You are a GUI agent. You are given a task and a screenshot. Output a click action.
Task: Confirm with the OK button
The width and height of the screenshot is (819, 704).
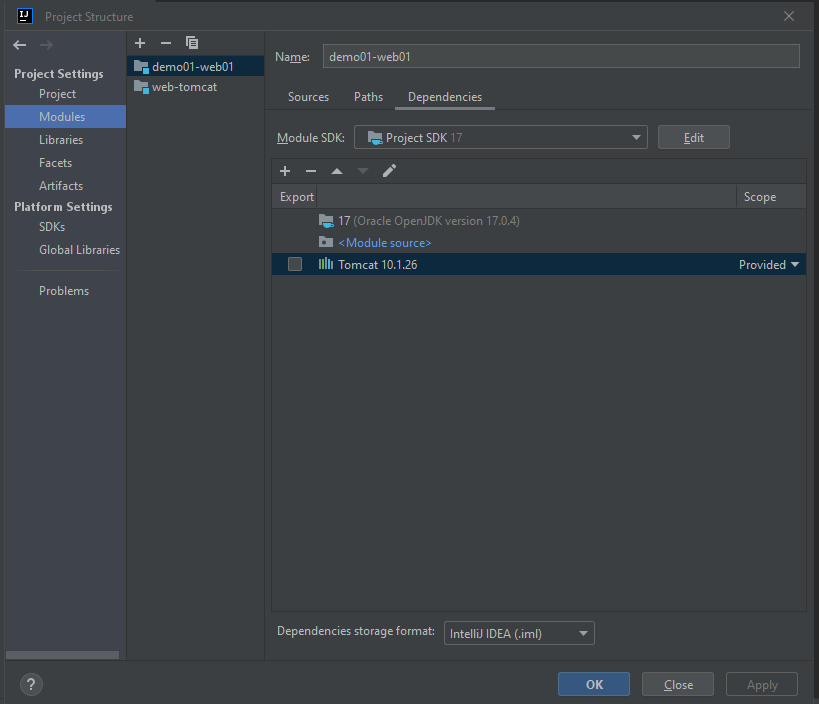pyautogui.click(x=594, y=684)
